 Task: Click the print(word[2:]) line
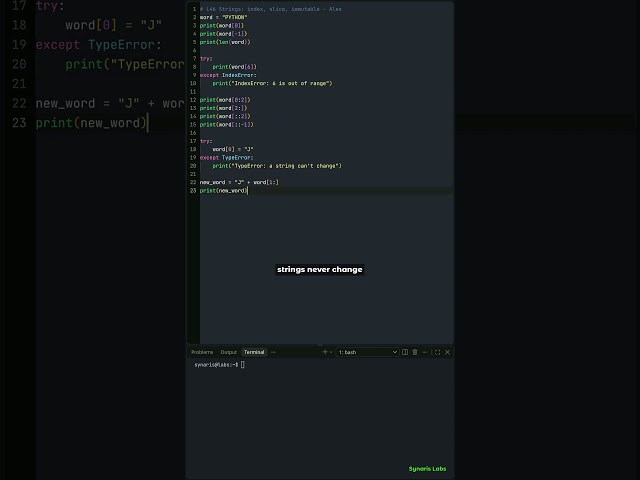point(223,108)
